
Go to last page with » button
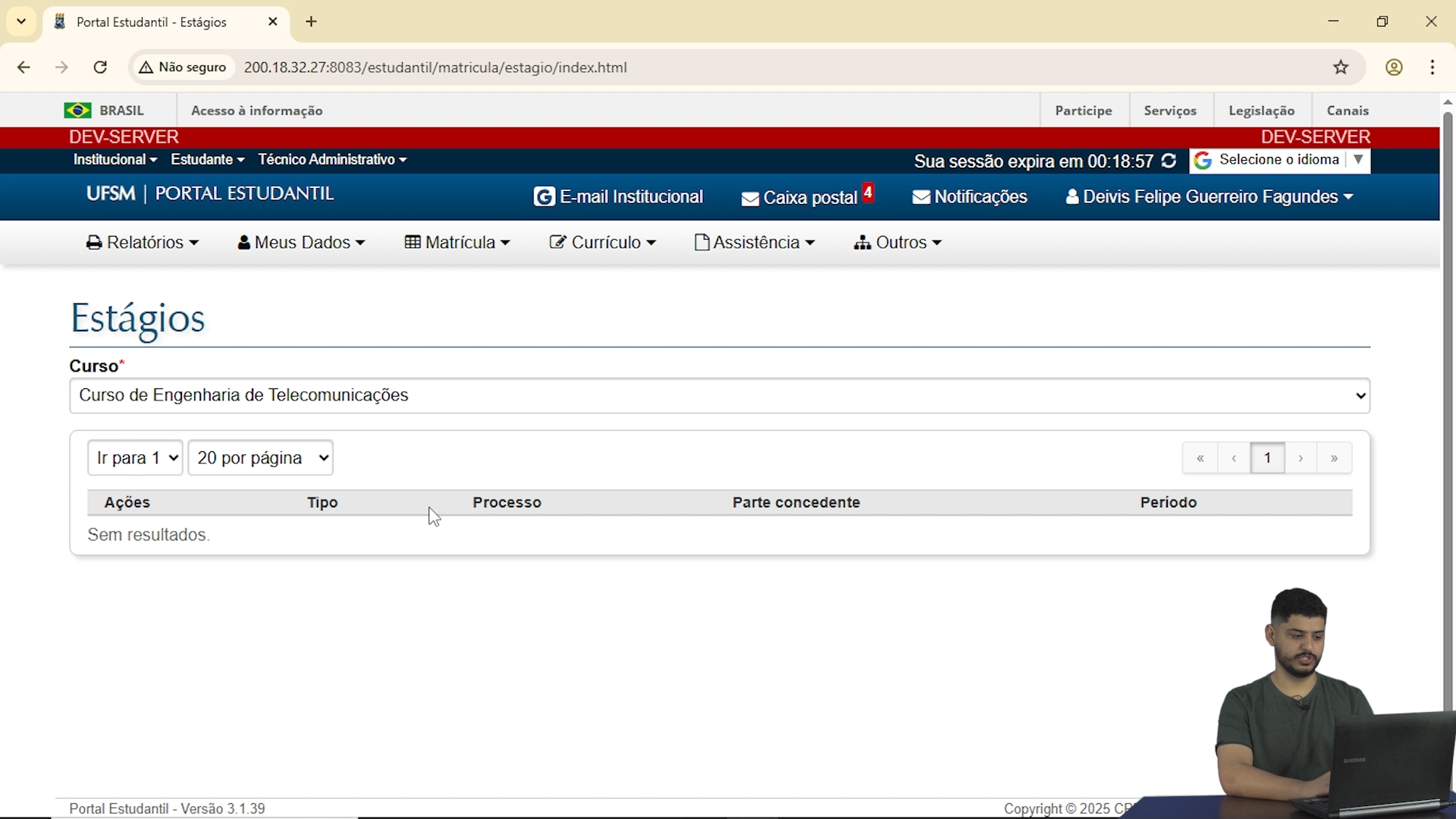pyautogui.click(x=1334, y=458)
